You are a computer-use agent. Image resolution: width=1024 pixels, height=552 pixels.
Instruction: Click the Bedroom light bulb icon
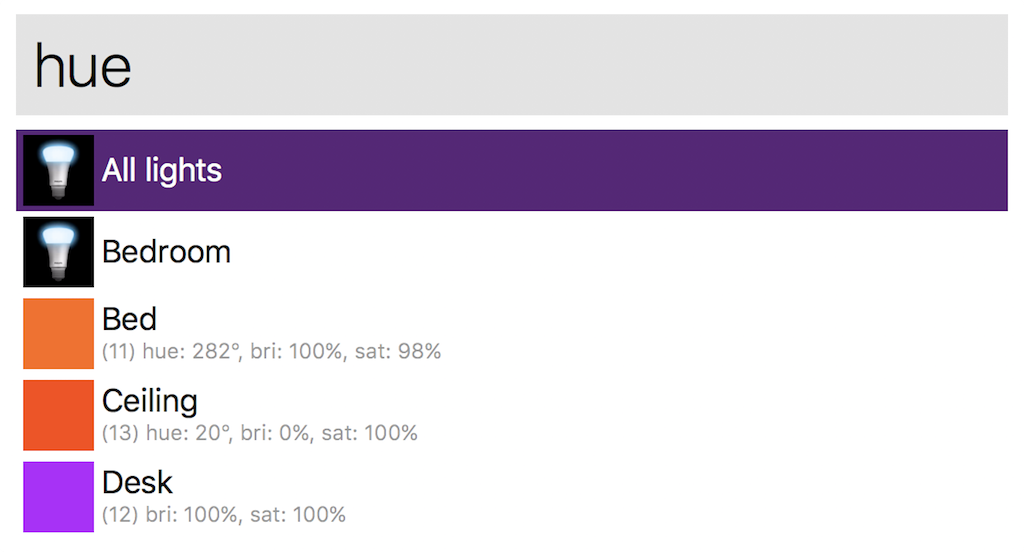59,252
